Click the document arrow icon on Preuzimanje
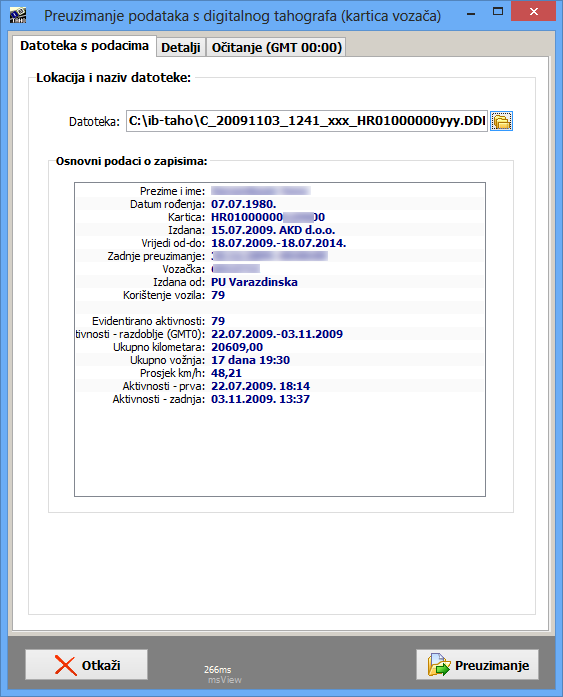The height and width of the screenshot is (697, 563). [439, 665]
